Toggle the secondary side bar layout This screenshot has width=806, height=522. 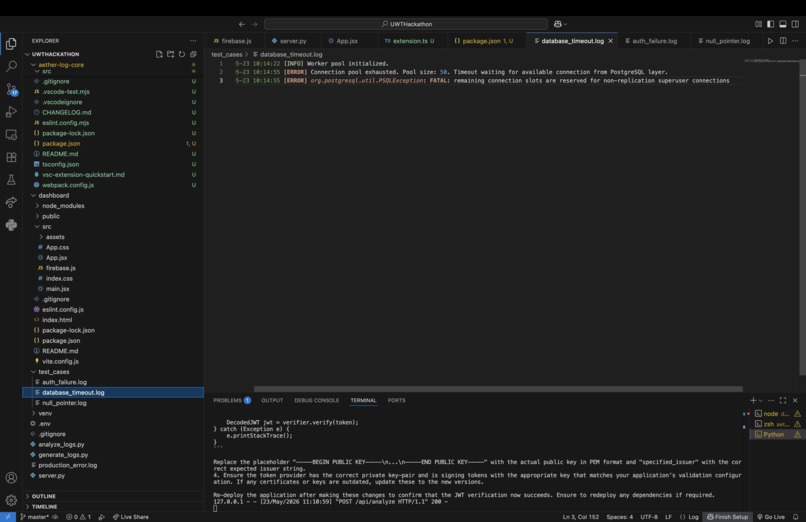point(795,24)
